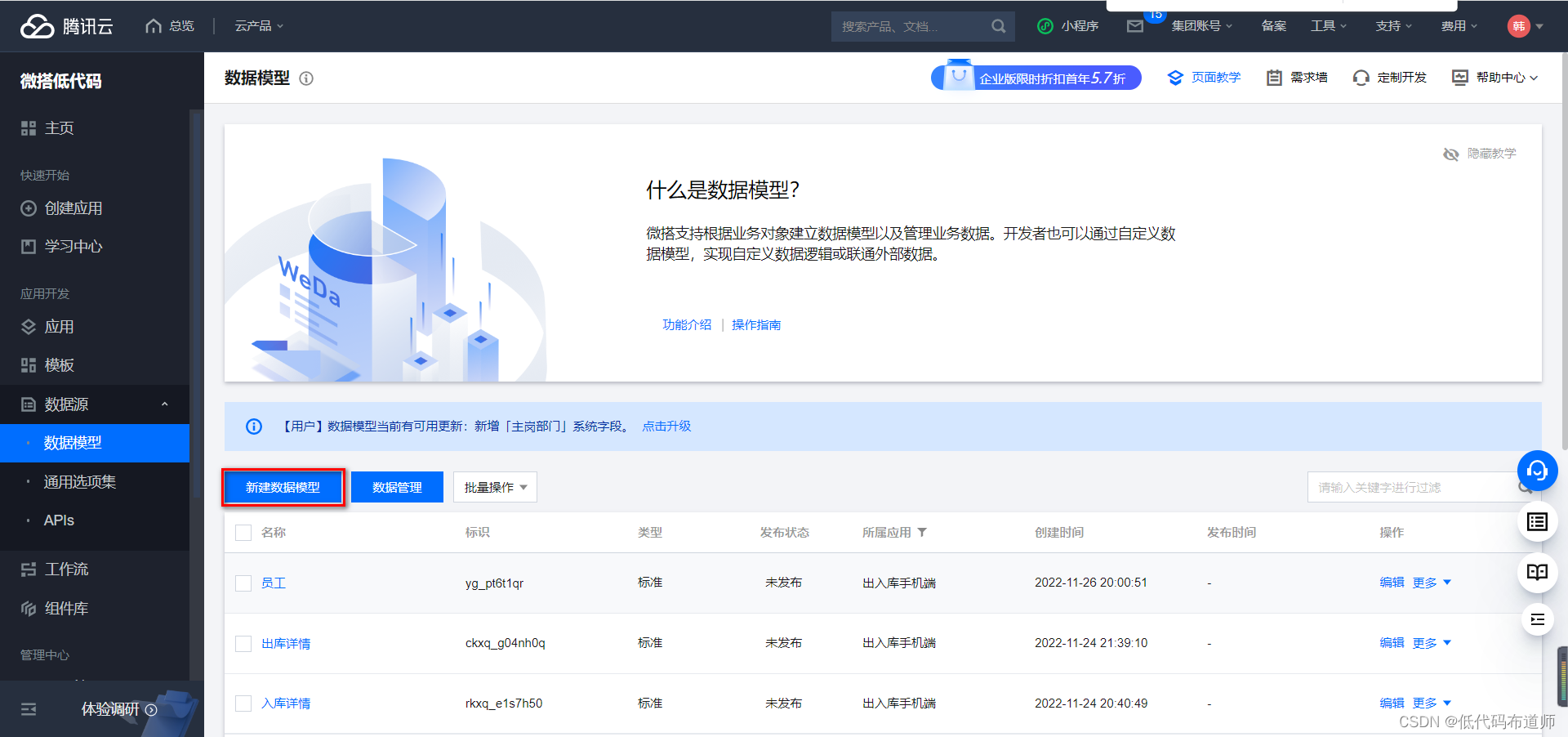This screenshot has height=737, width=1568.
Task: Open 体验调研 survey link
Action: 119,709
